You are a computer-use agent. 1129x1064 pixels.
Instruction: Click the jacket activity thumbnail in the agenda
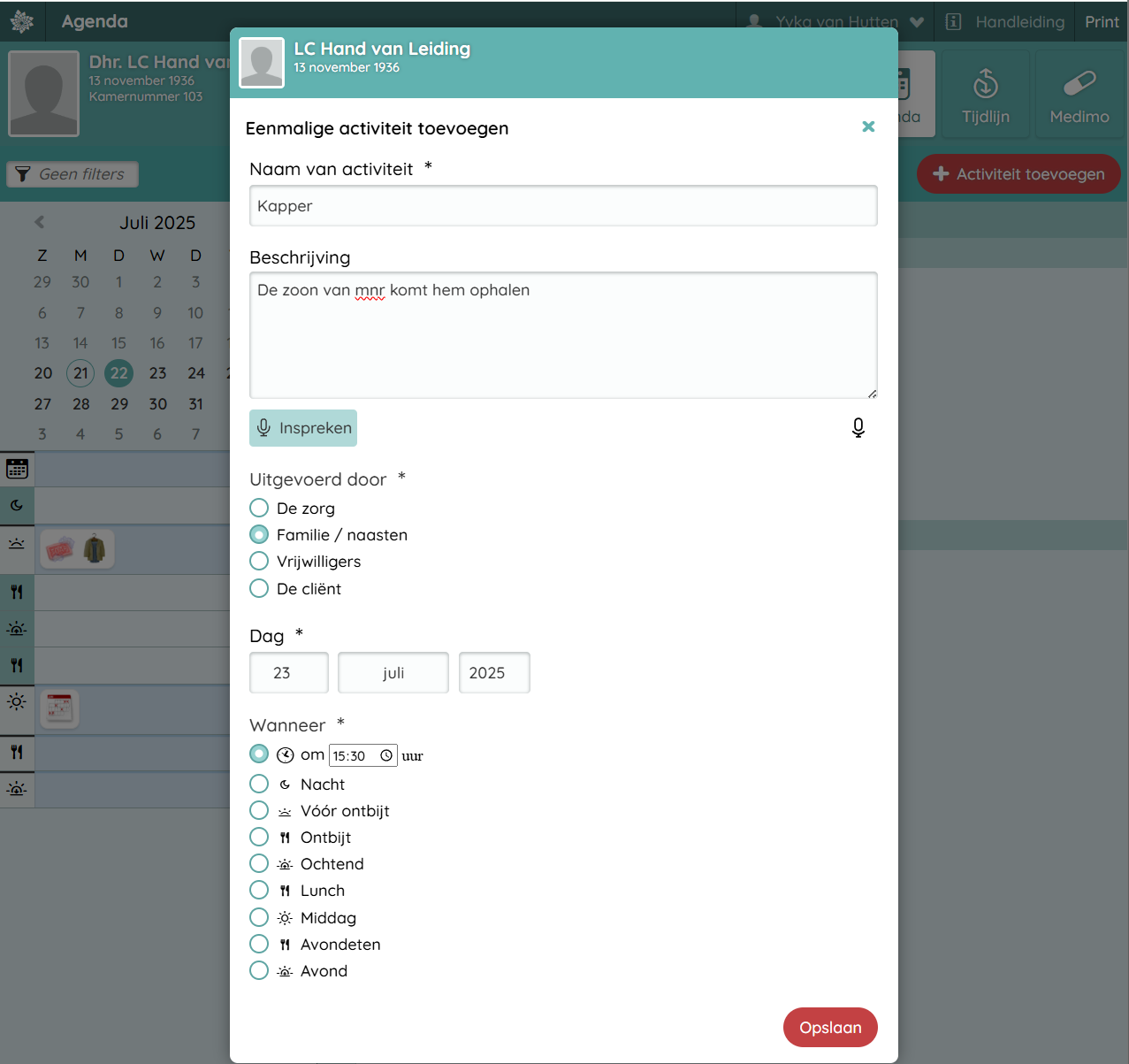95,549
